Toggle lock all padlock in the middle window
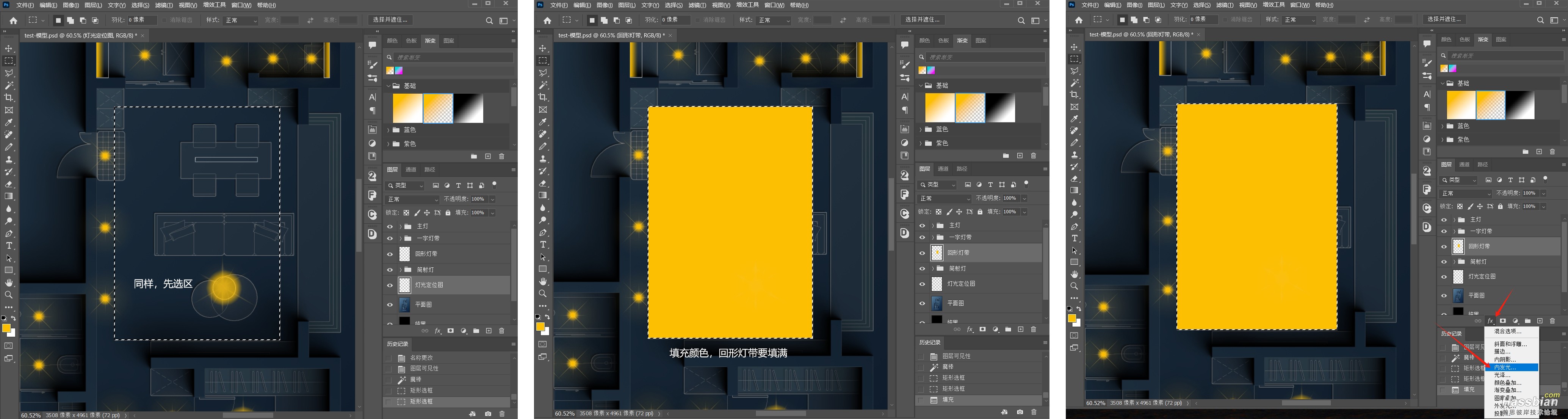 click(x=980, y=212)
